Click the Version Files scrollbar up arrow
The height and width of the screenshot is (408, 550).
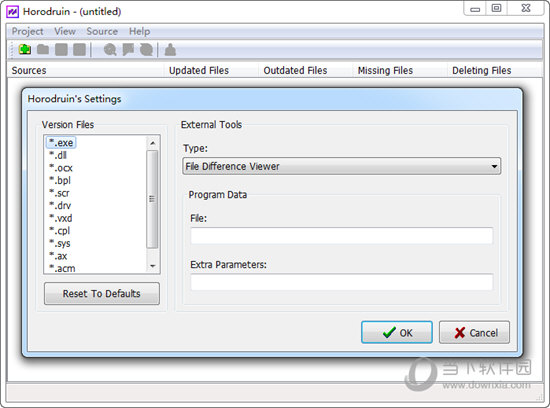pos(153,143)
